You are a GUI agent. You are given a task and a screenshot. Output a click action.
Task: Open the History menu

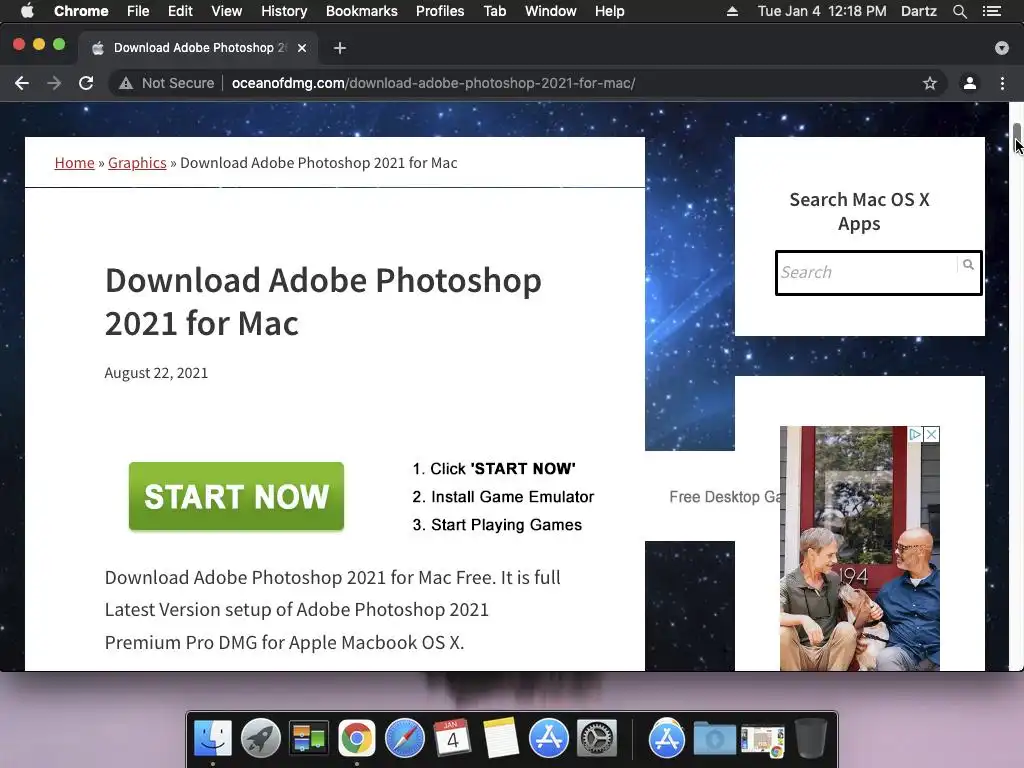coord(284,11)
